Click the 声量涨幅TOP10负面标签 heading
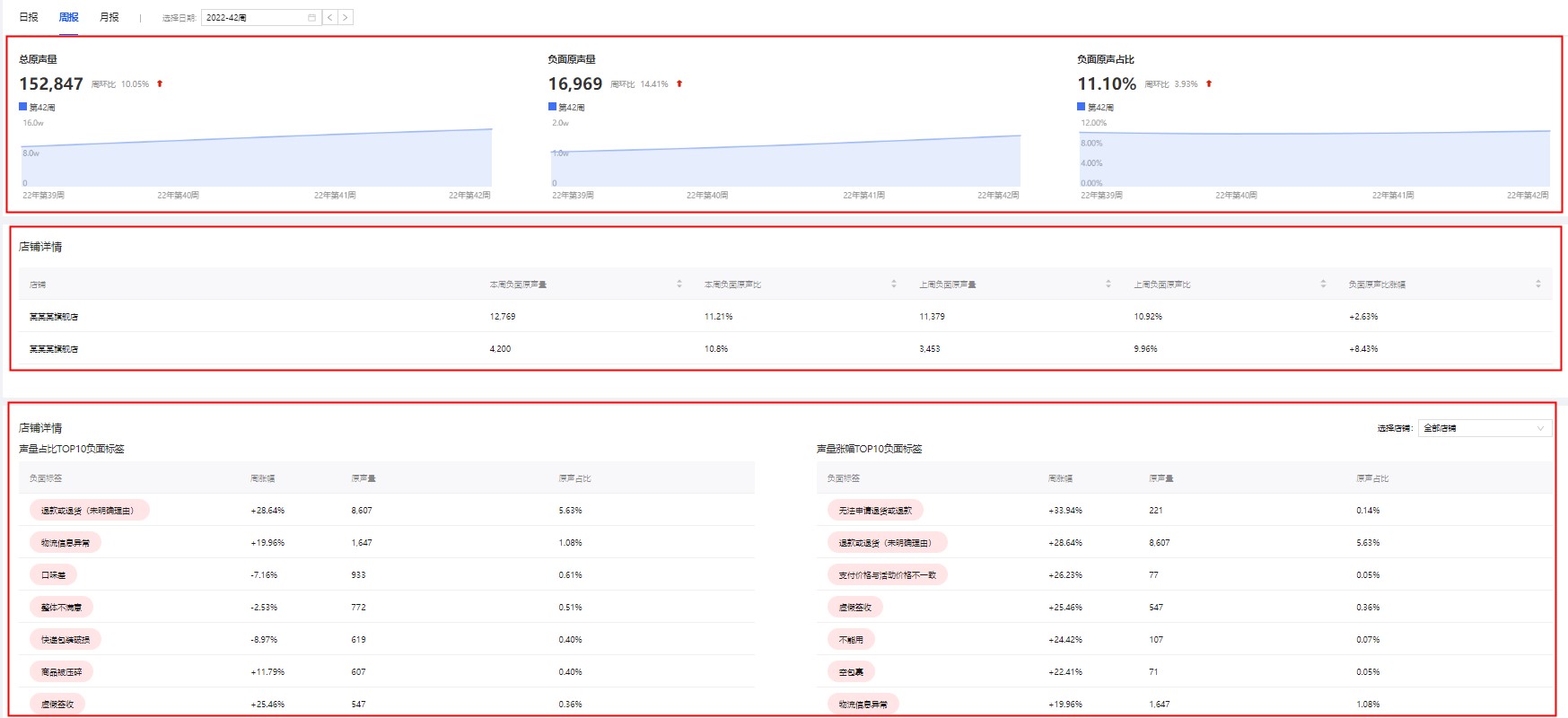The width and height of the screenshot is (1568, 718). 870,449
